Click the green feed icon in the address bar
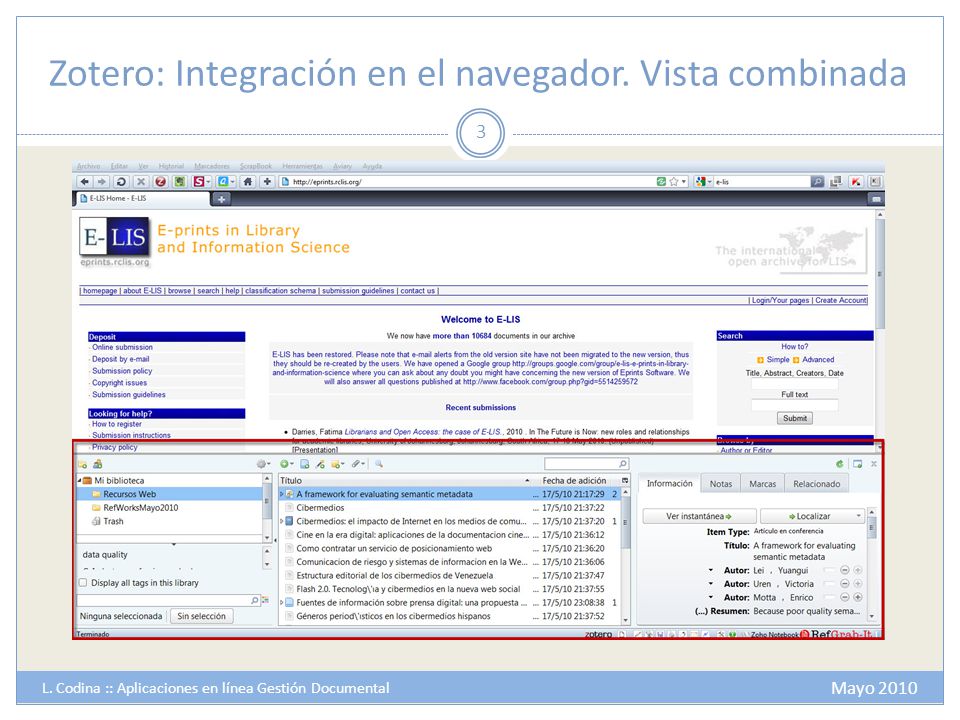960x720 pixels. pos(661,182)
